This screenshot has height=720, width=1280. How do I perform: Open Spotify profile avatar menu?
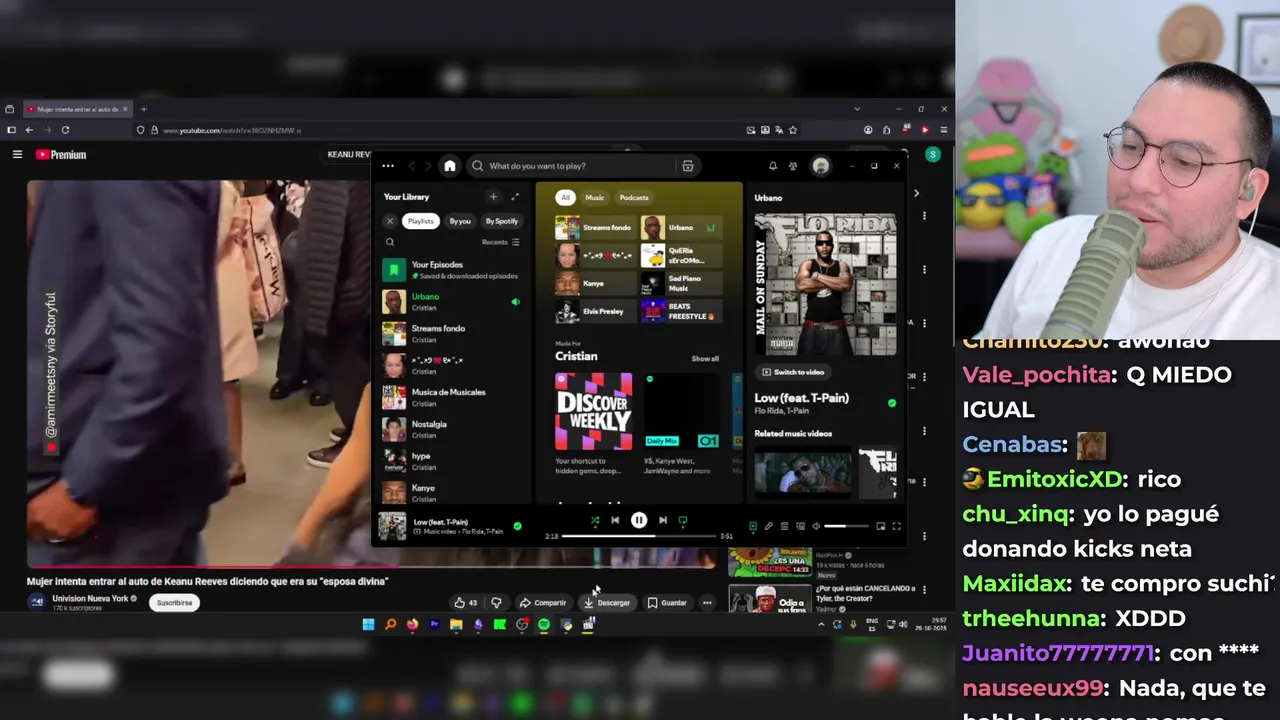coord(821,166)
